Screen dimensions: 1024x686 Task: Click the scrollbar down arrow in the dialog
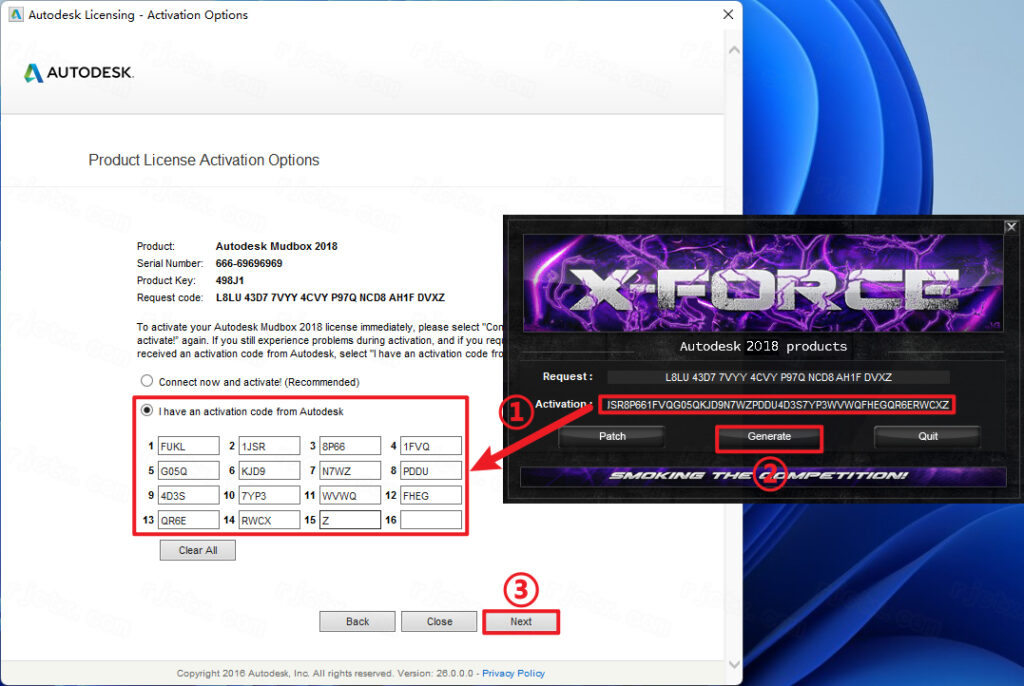[x=734, y=664]
